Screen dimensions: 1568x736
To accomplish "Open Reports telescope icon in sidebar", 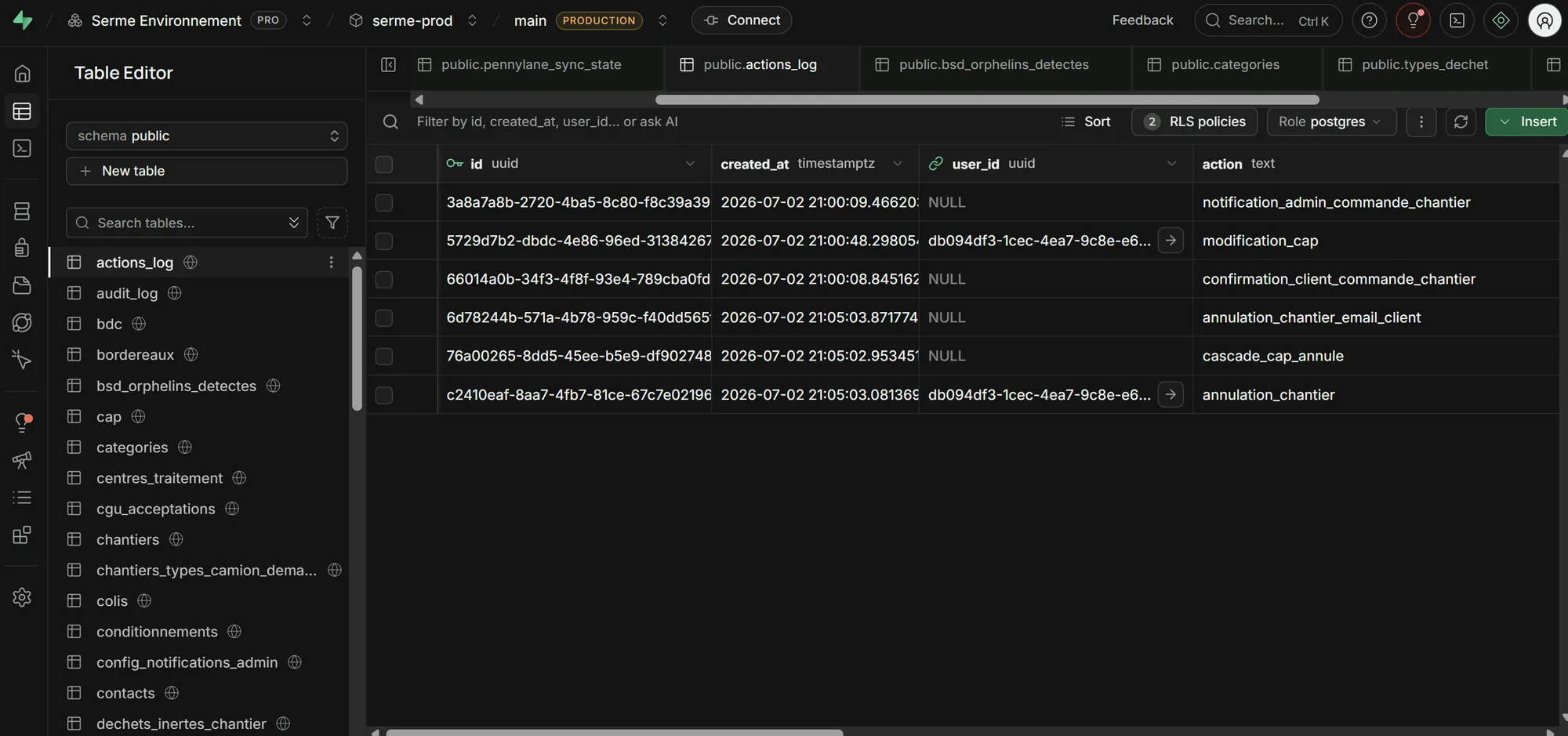I will coord(22,460).
